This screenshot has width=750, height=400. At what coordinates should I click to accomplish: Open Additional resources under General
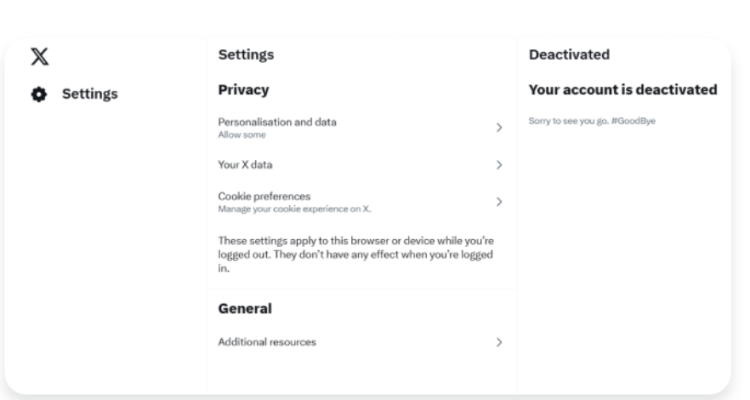tap(362, 342)
